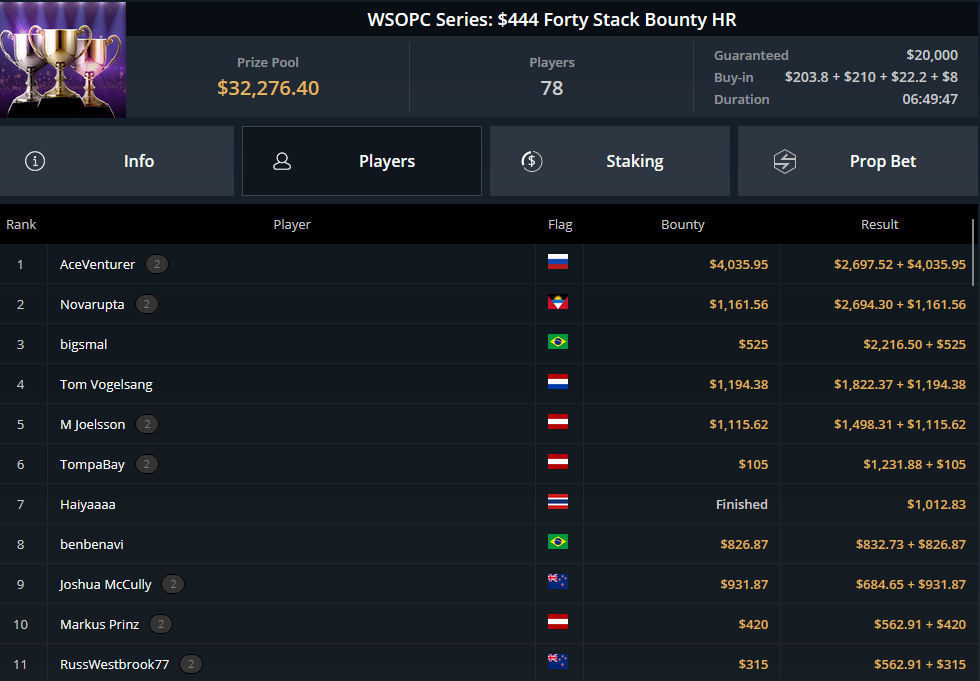Click the Prop Bet hexagon icon

784,161
